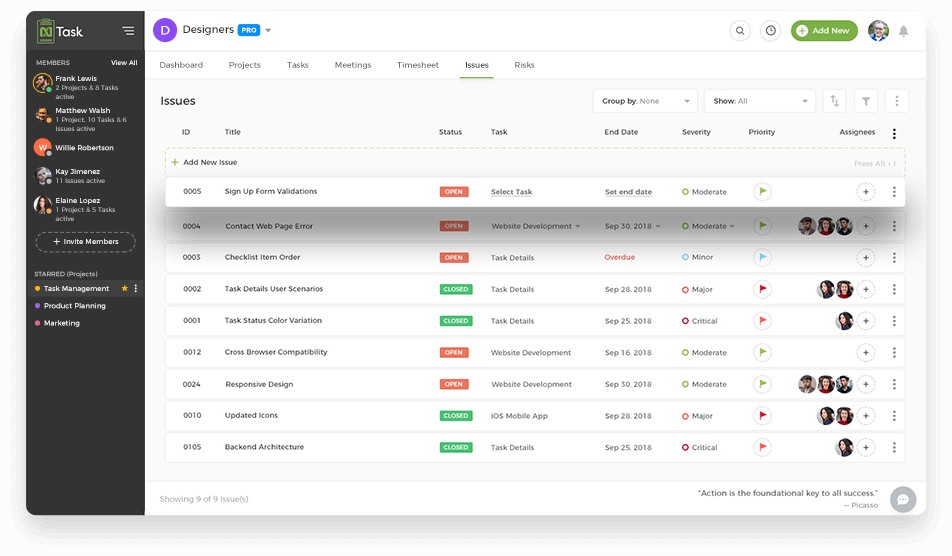Add assignee to Contact Web Page Error
This screenshot has width=952, height=556.
(866, 226)
